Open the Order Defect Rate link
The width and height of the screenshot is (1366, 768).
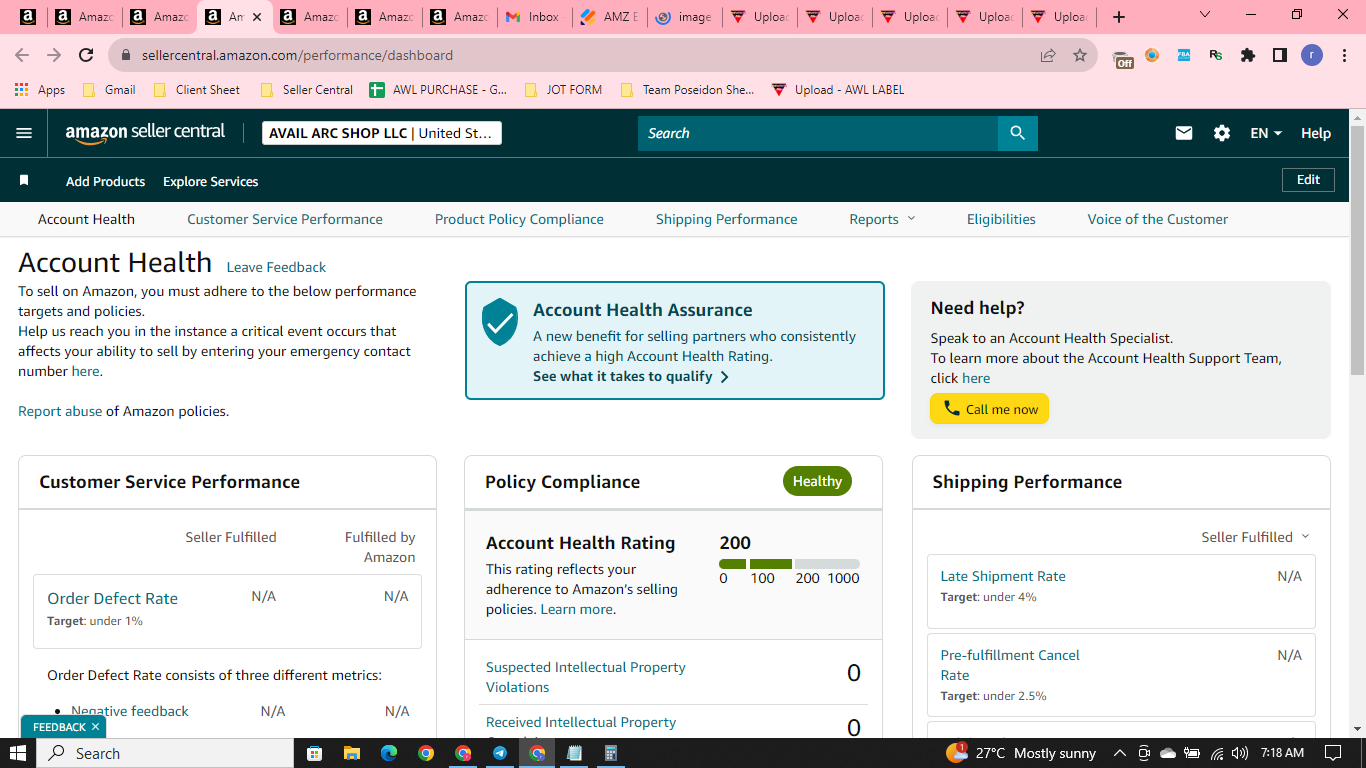point(113,598)
